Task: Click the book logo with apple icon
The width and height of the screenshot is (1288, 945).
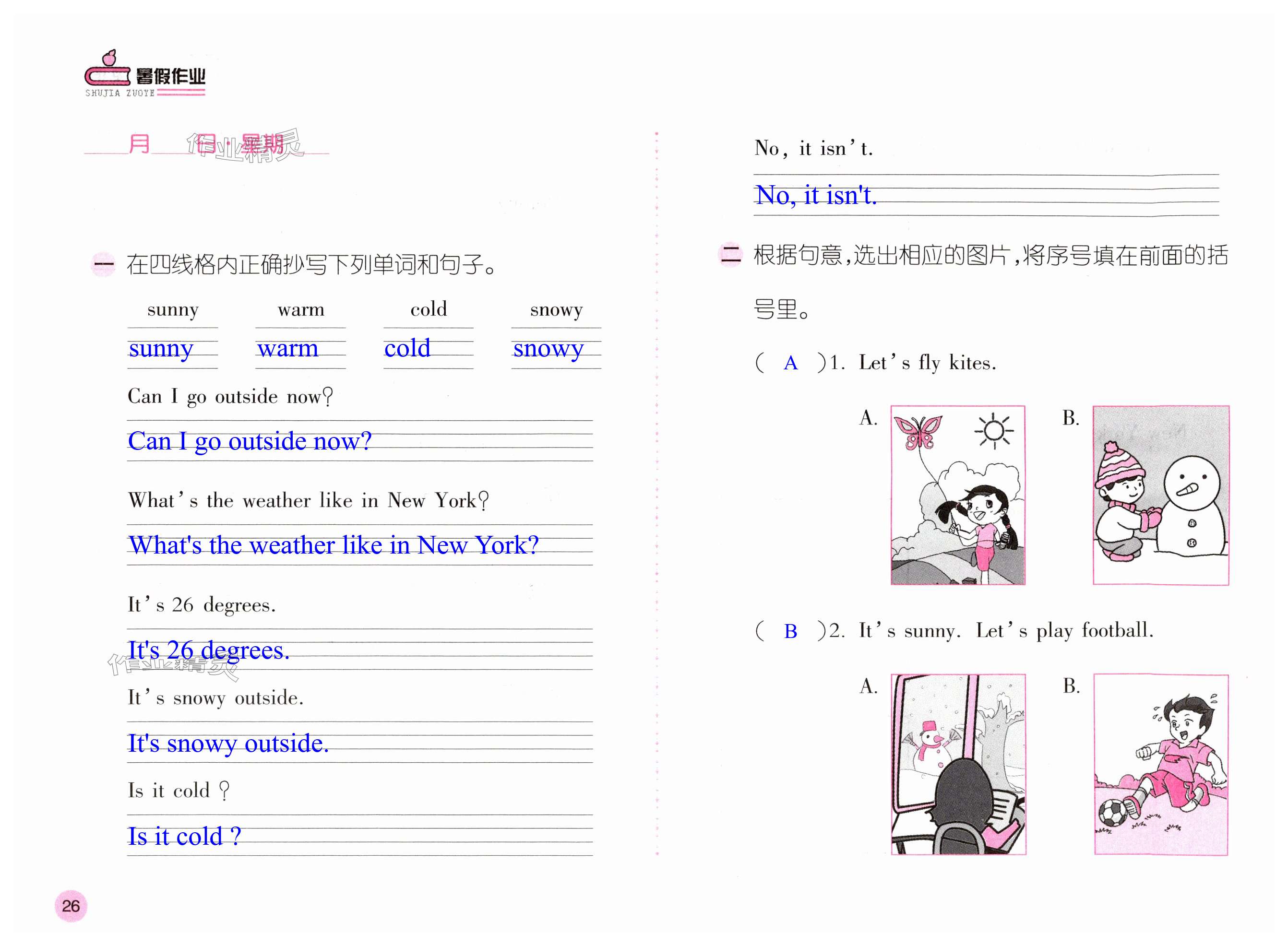Action: (x=107, y=71)
